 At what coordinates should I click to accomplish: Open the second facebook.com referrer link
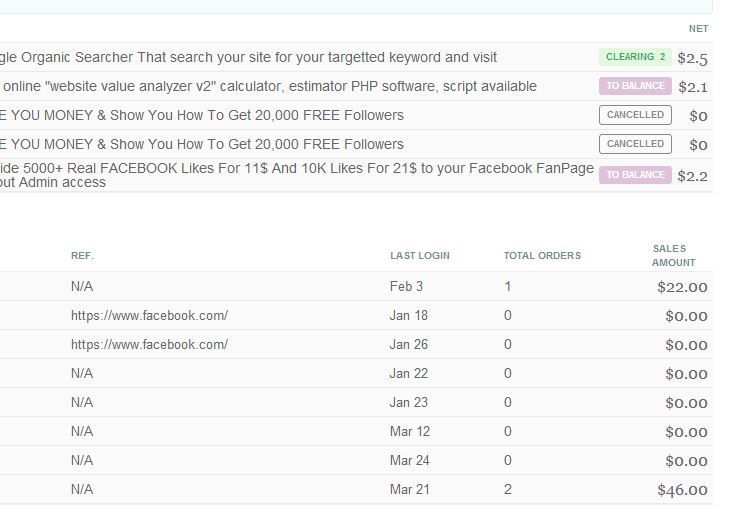(x=149, y=345)
